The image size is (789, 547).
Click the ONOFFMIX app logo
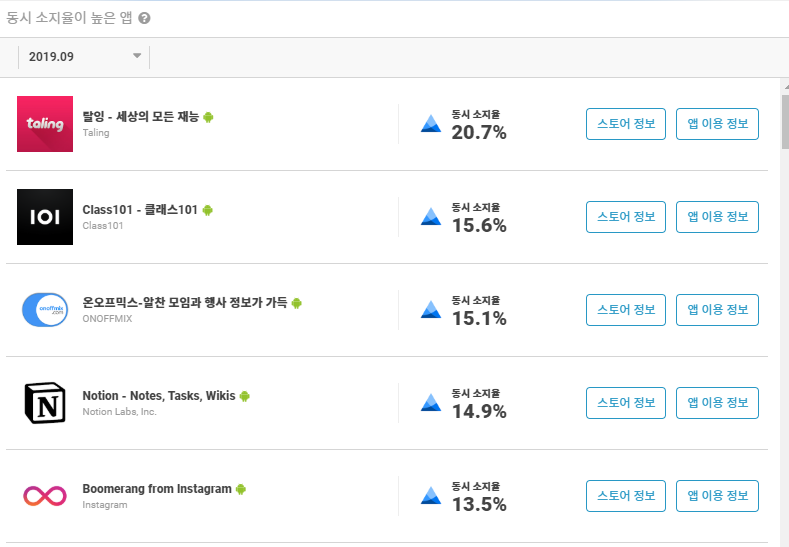(45, 310)
